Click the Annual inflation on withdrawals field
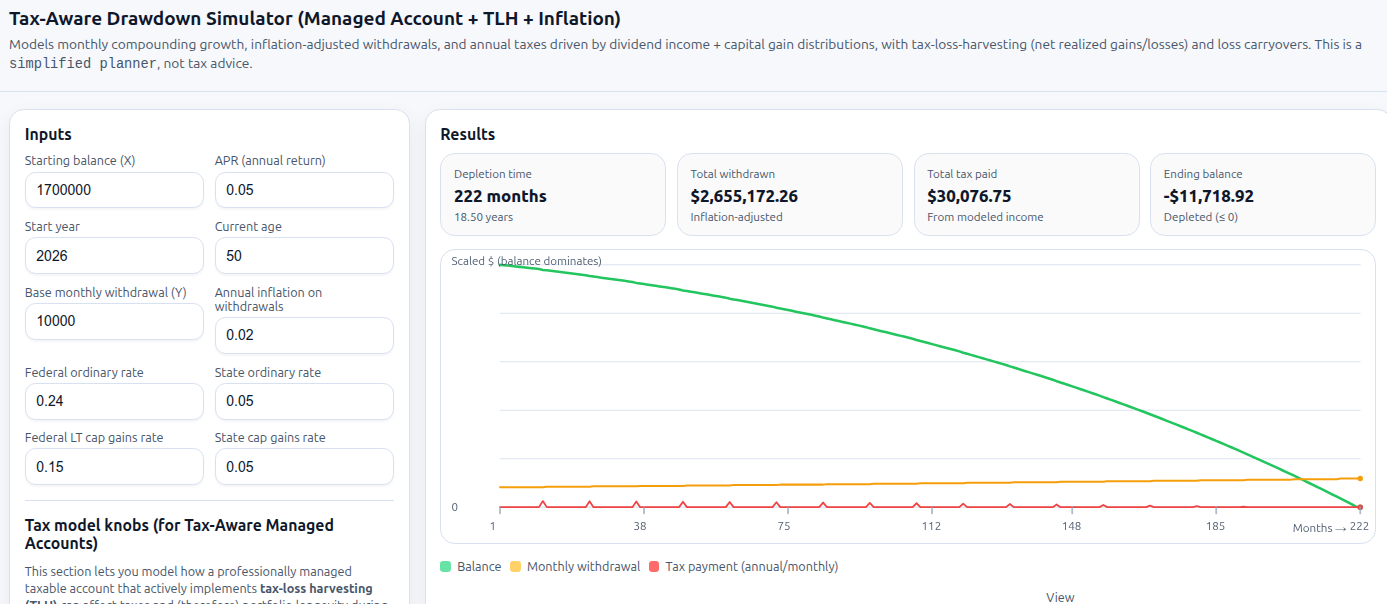The width and height of the screenshot is (1387, 604). [304, 335]
